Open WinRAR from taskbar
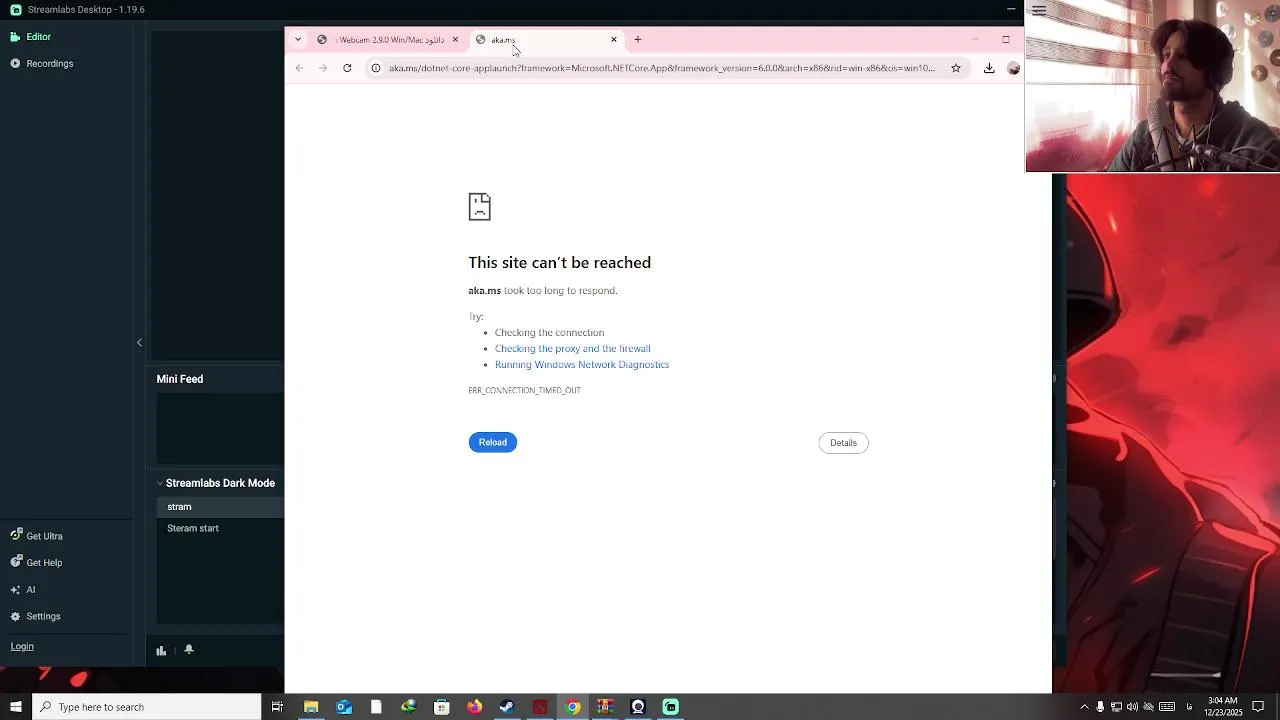 tap(605, 707)
